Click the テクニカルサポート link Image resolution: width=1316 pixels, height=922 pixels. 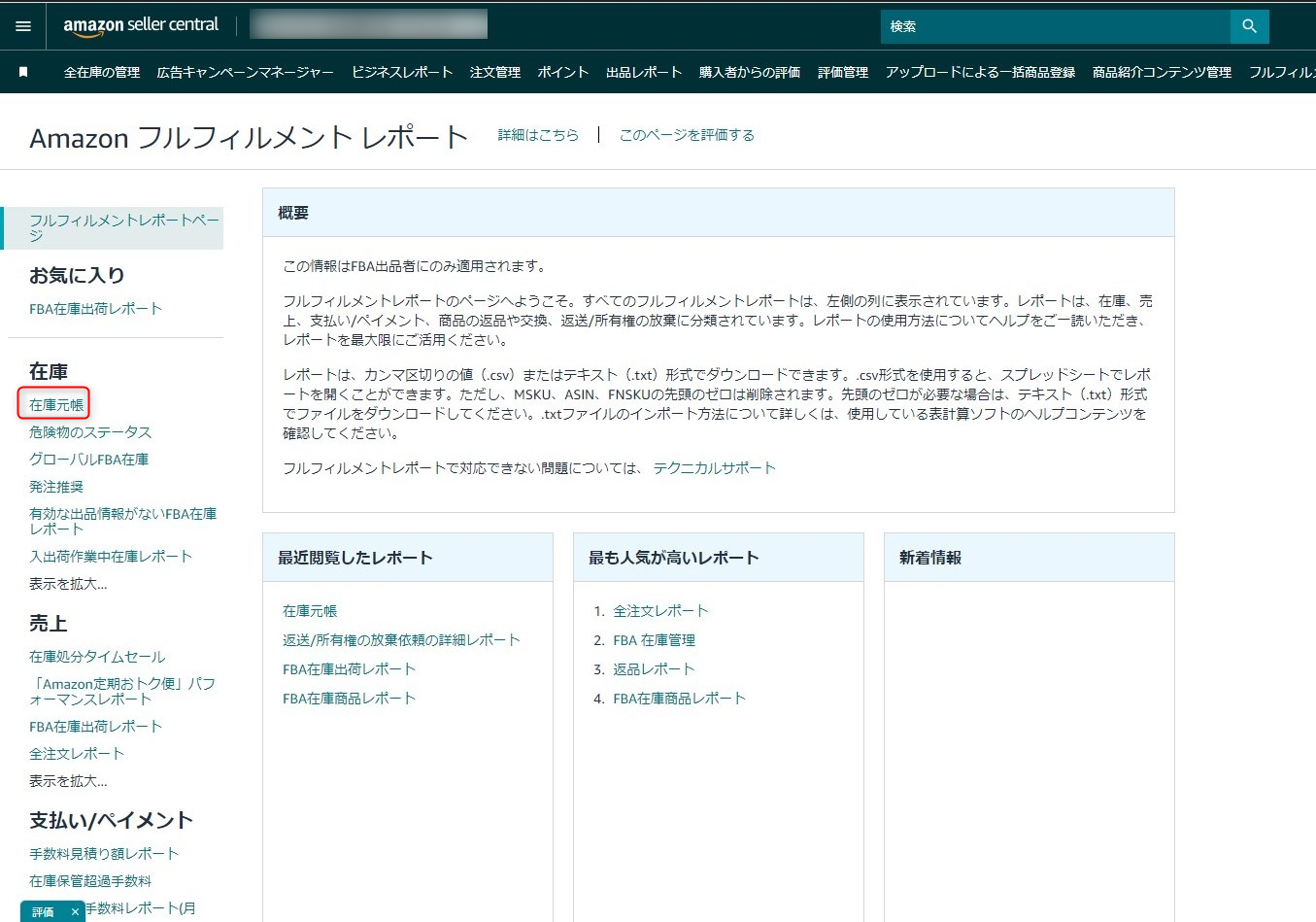(x=715, y=468)
